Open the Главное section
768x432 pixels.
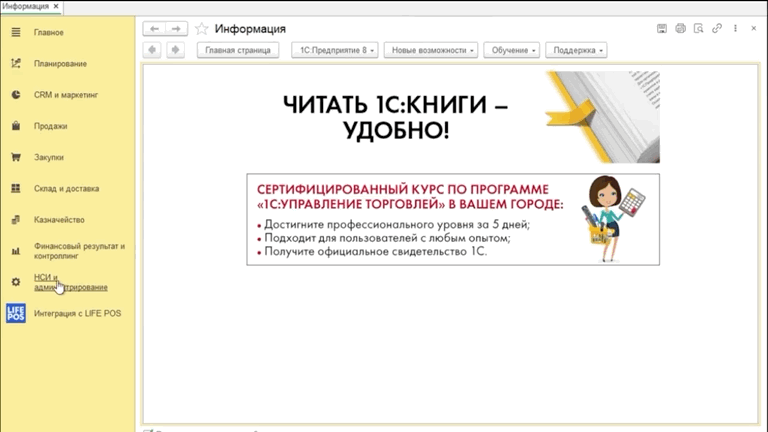pos(48,32)
